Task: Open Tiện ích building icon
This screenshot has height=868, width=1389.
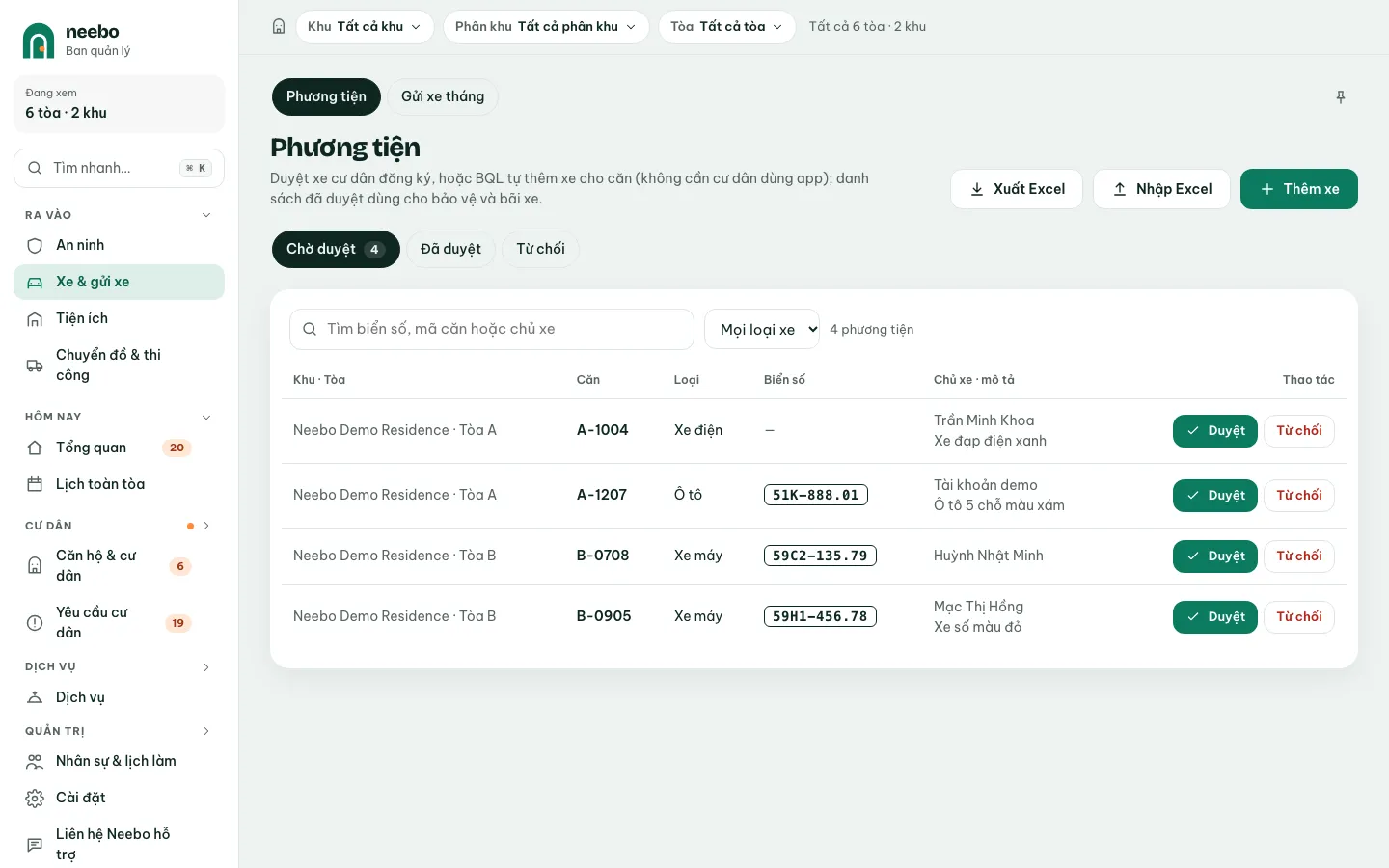Action: pyautogui.click(x=35, y=319)
